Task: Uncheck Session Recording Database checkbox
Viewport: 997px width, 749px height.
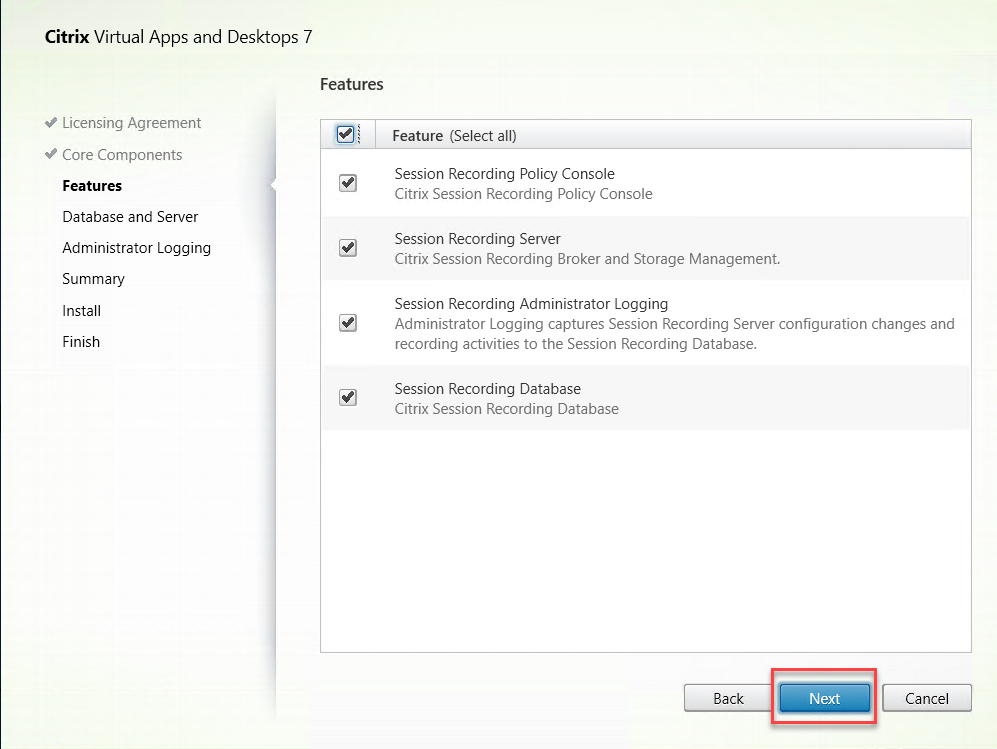Action: click(348, 398)
